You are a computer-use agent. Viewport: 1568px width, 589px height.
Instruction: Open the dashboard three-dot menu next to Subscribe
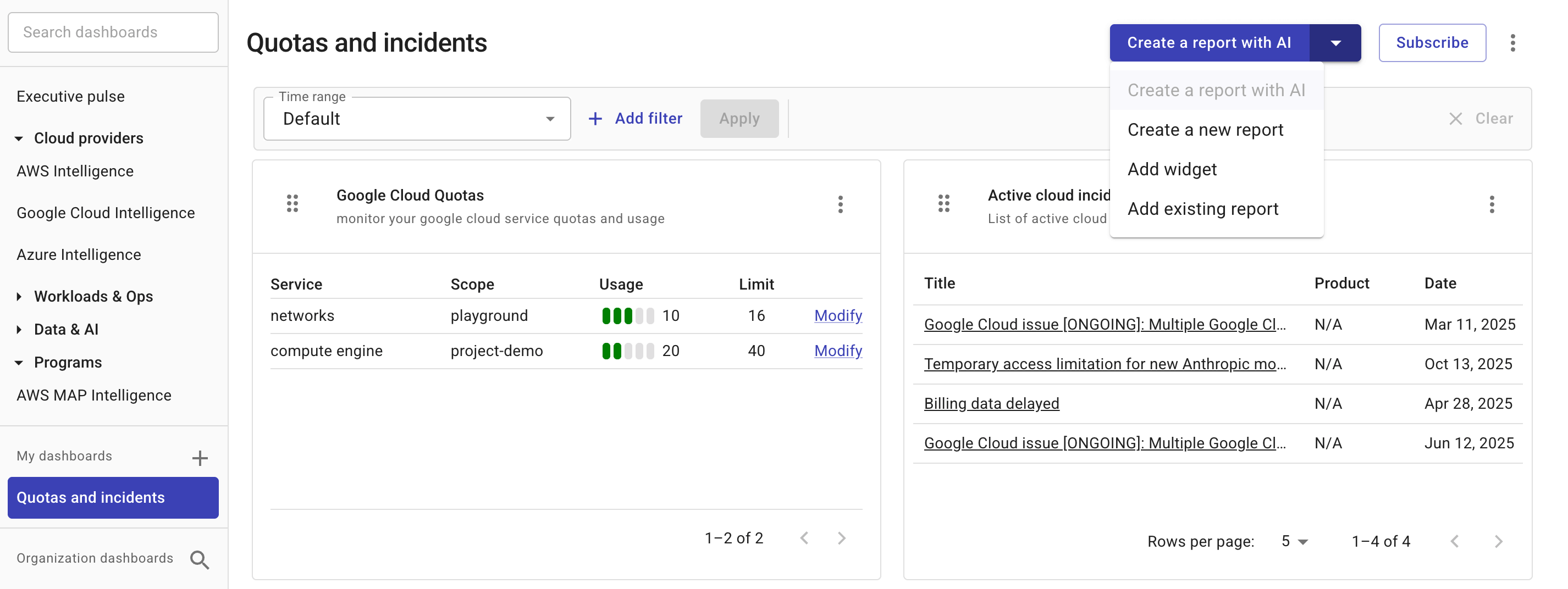click(1512, 43)
